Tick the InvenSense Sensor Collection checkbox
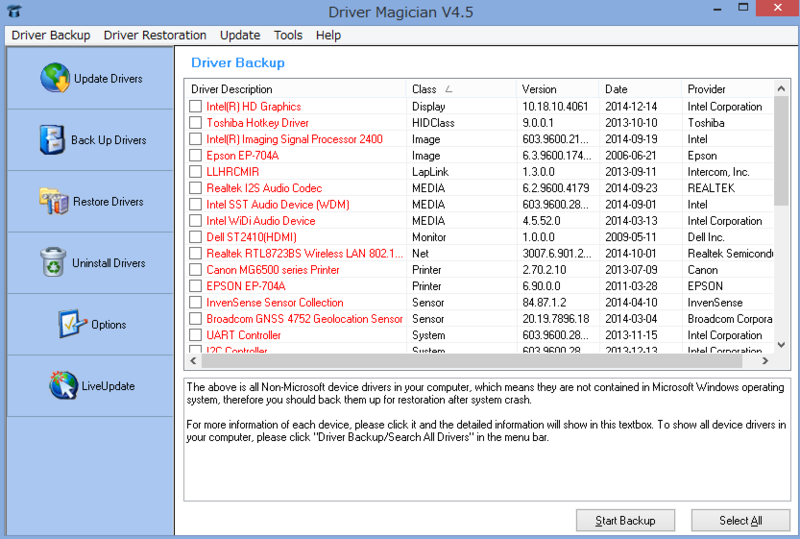The image size is (800, 539). point(195,302)
